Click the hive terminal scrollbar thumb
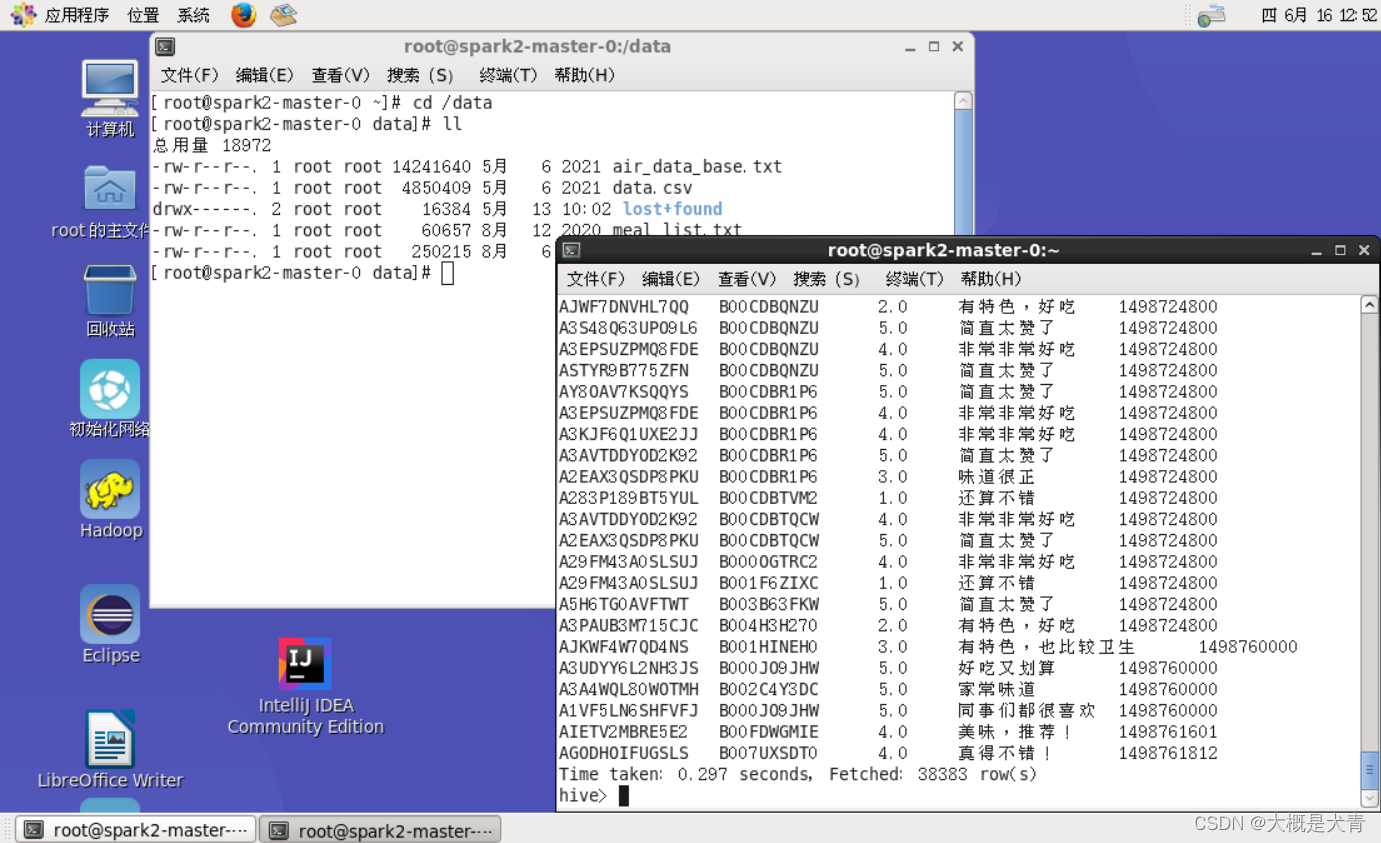The image size is (1381, 843). tap(1370, 772)
